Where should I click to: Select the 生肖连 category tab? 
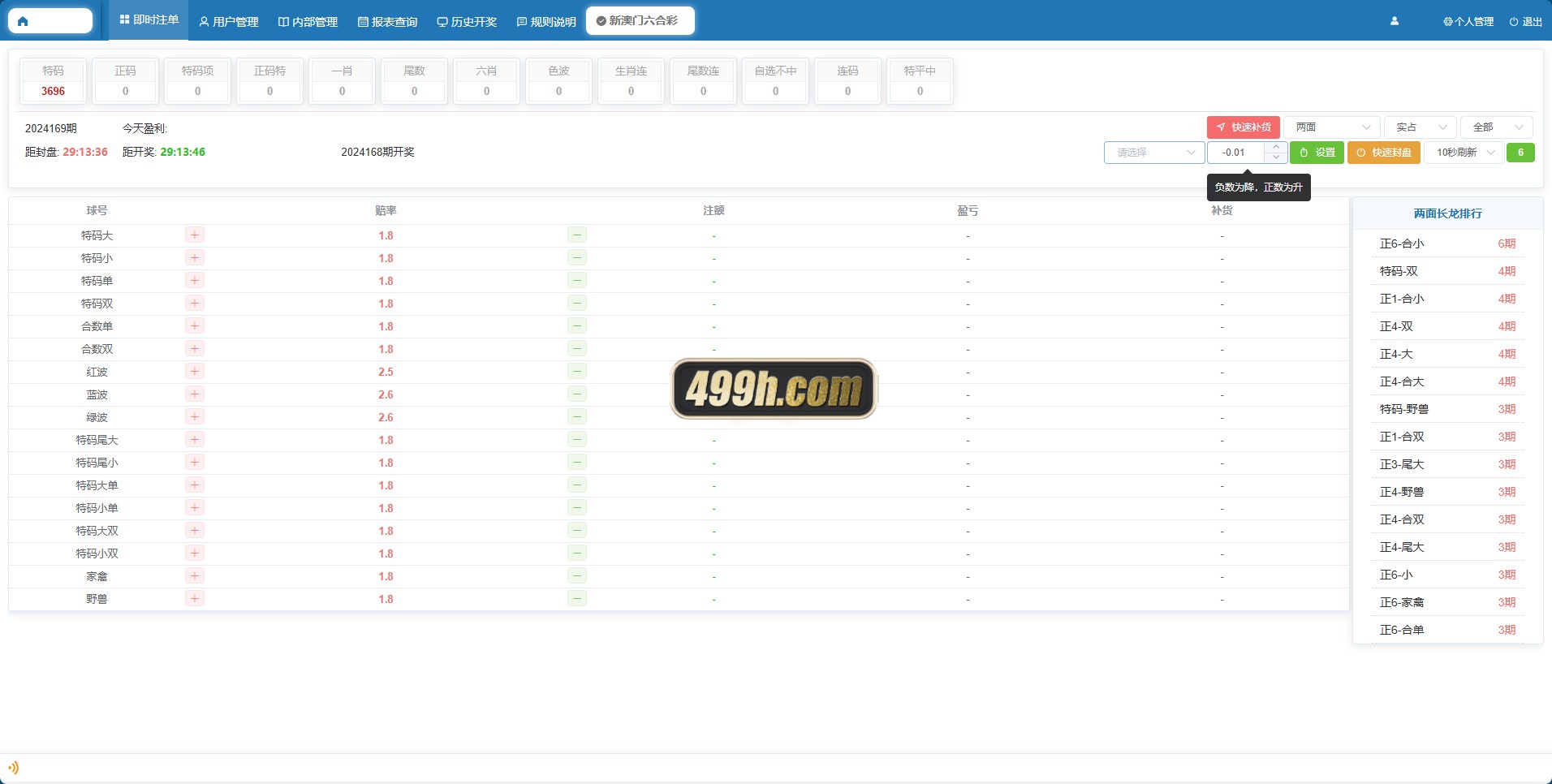pyautogui.click(x=631, y=81)
